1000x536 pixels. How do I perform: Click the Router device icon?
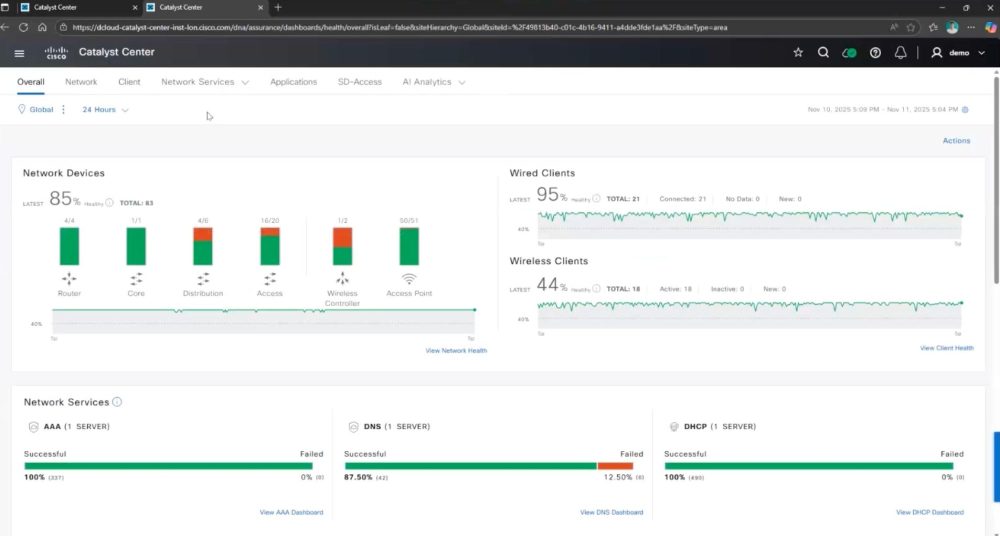69,279
